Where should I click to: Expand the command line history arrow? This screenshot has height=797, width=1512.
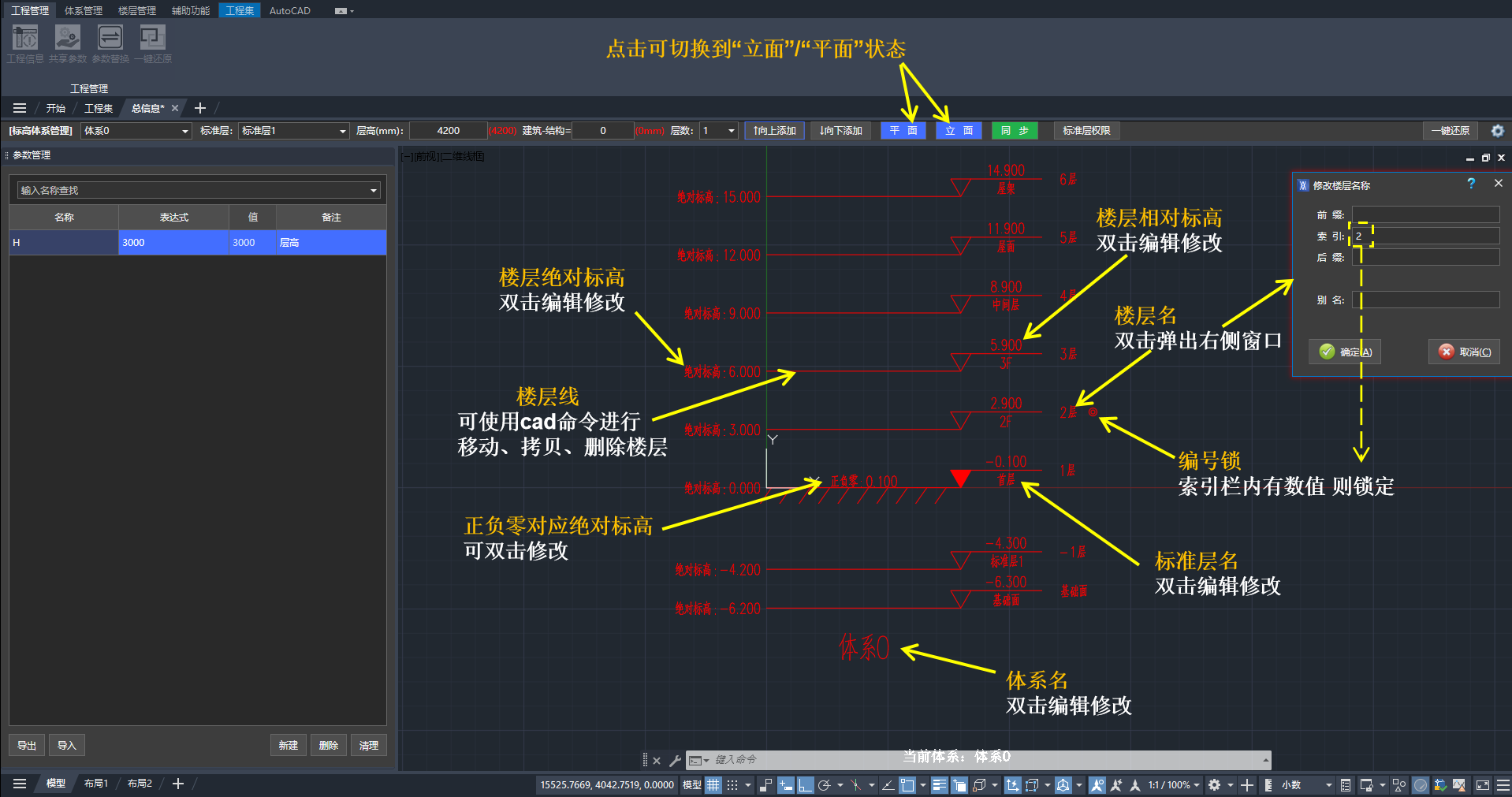(x=1266, y=761)
